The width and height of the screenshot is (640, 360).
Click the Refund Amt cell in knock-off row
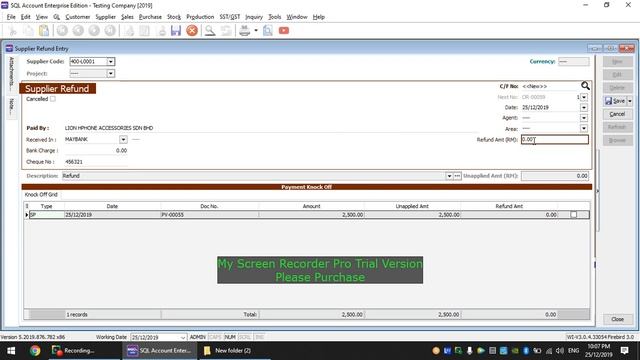pyautogui.click(x=509, y=215)
